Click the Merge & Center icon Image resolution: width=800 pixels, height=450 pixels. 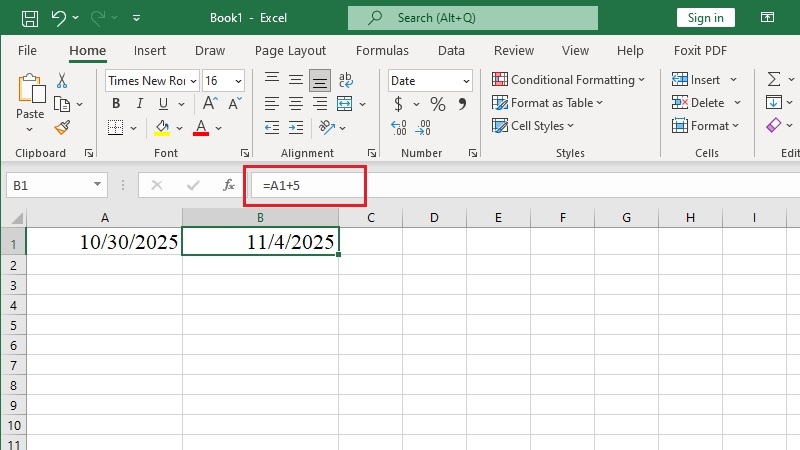345,104
